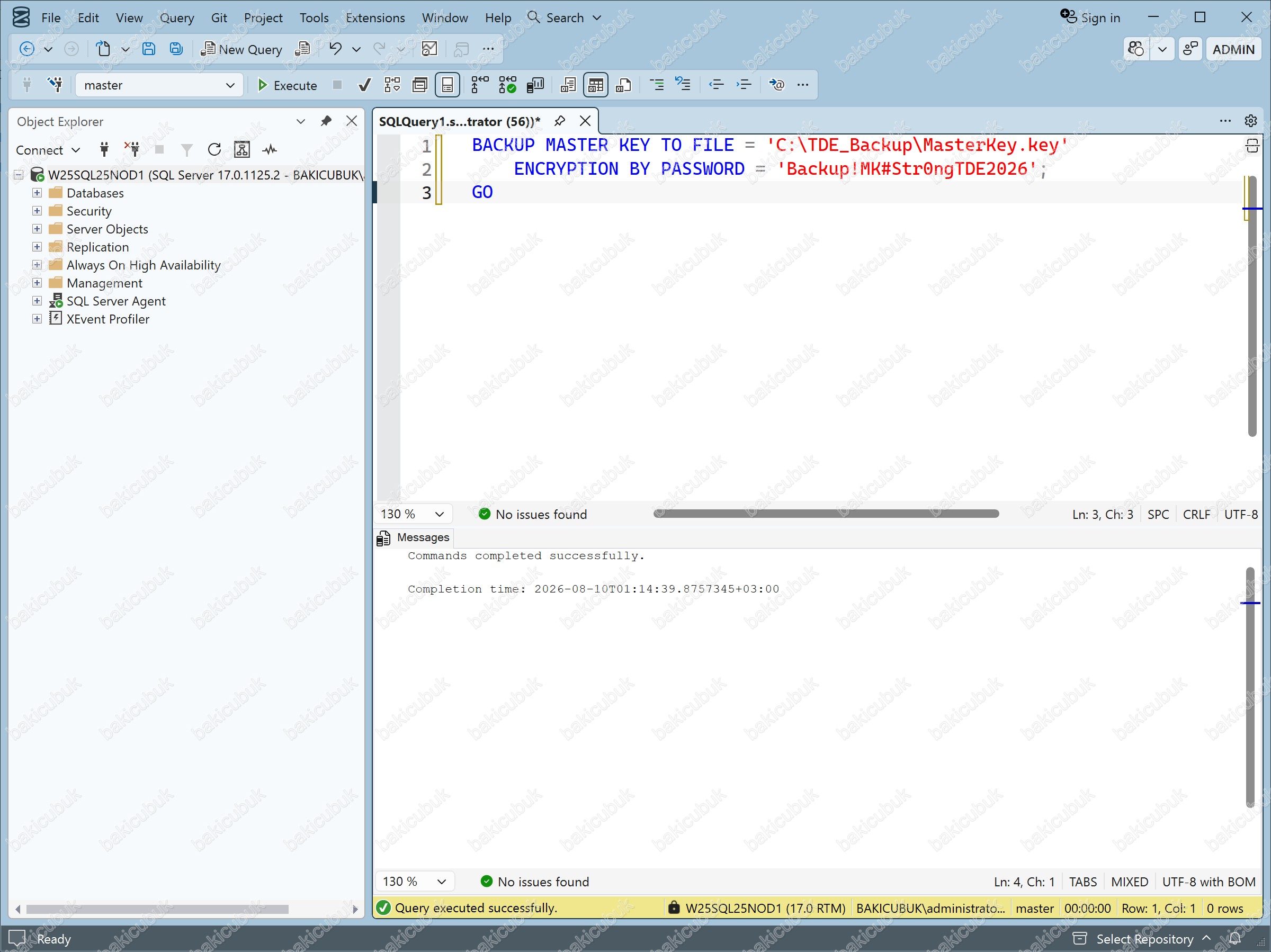Toggle Include Live Query Statistics
This screenshot has height=952, width=1271.
507,85
